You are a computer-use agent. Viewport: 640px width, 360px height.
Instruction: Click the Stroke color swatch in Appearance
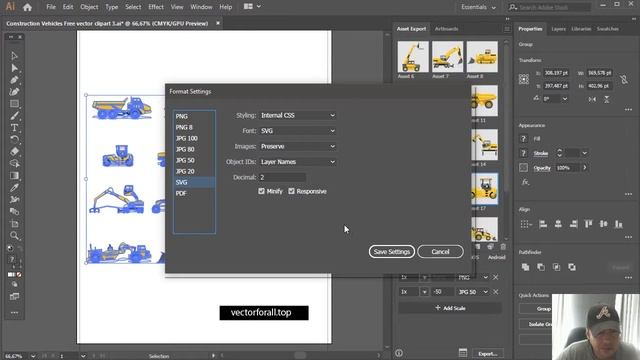click(524, 153)
